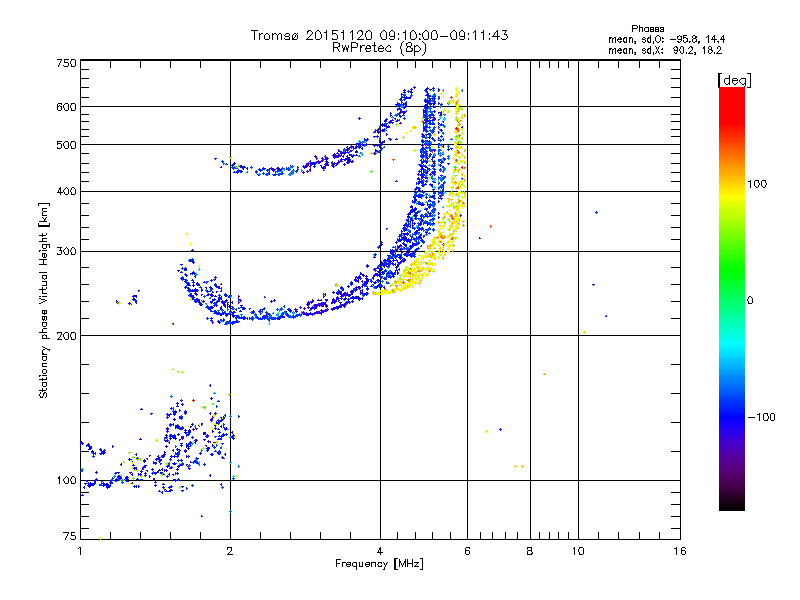Click y-axis tick label "300"

click(x=66, y=251)
